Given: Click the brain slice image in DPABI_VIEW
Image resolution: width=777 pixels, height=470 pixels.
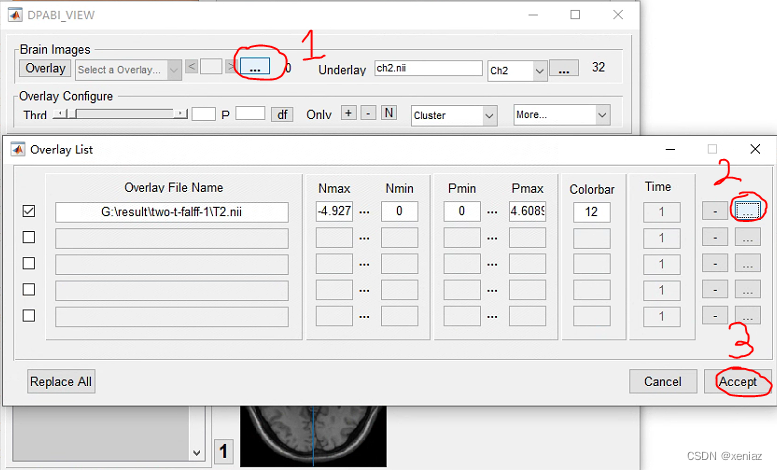Looking at the screenshot, I should tap(313, 436).
